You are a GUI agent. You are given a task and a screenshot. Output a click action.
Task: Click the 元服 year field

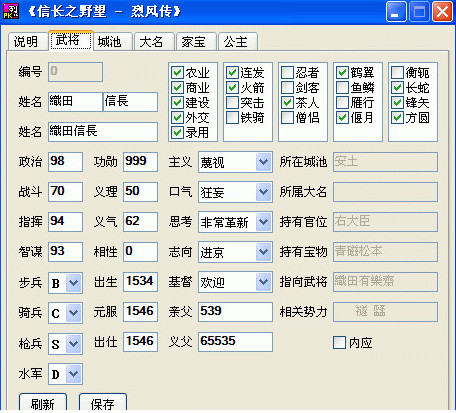140,312
